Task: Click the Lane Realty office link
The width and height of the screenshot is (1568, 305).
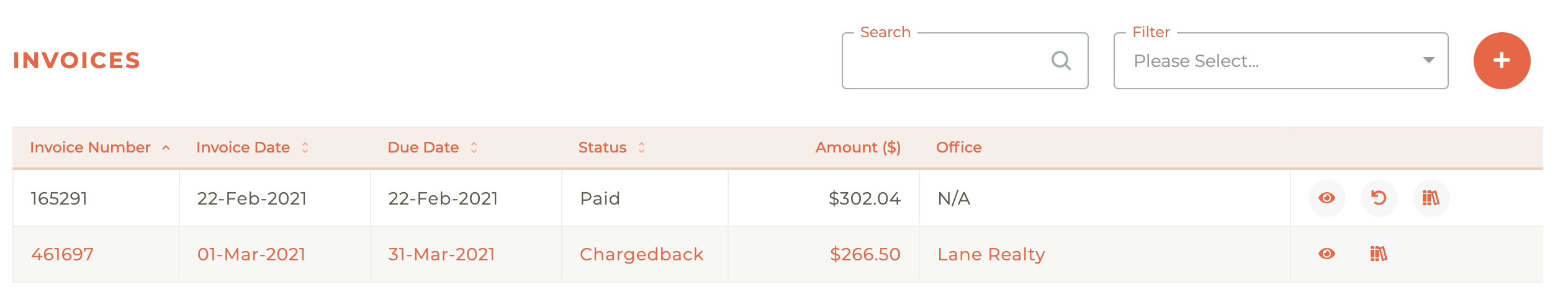Action: (x=991, y=254)
